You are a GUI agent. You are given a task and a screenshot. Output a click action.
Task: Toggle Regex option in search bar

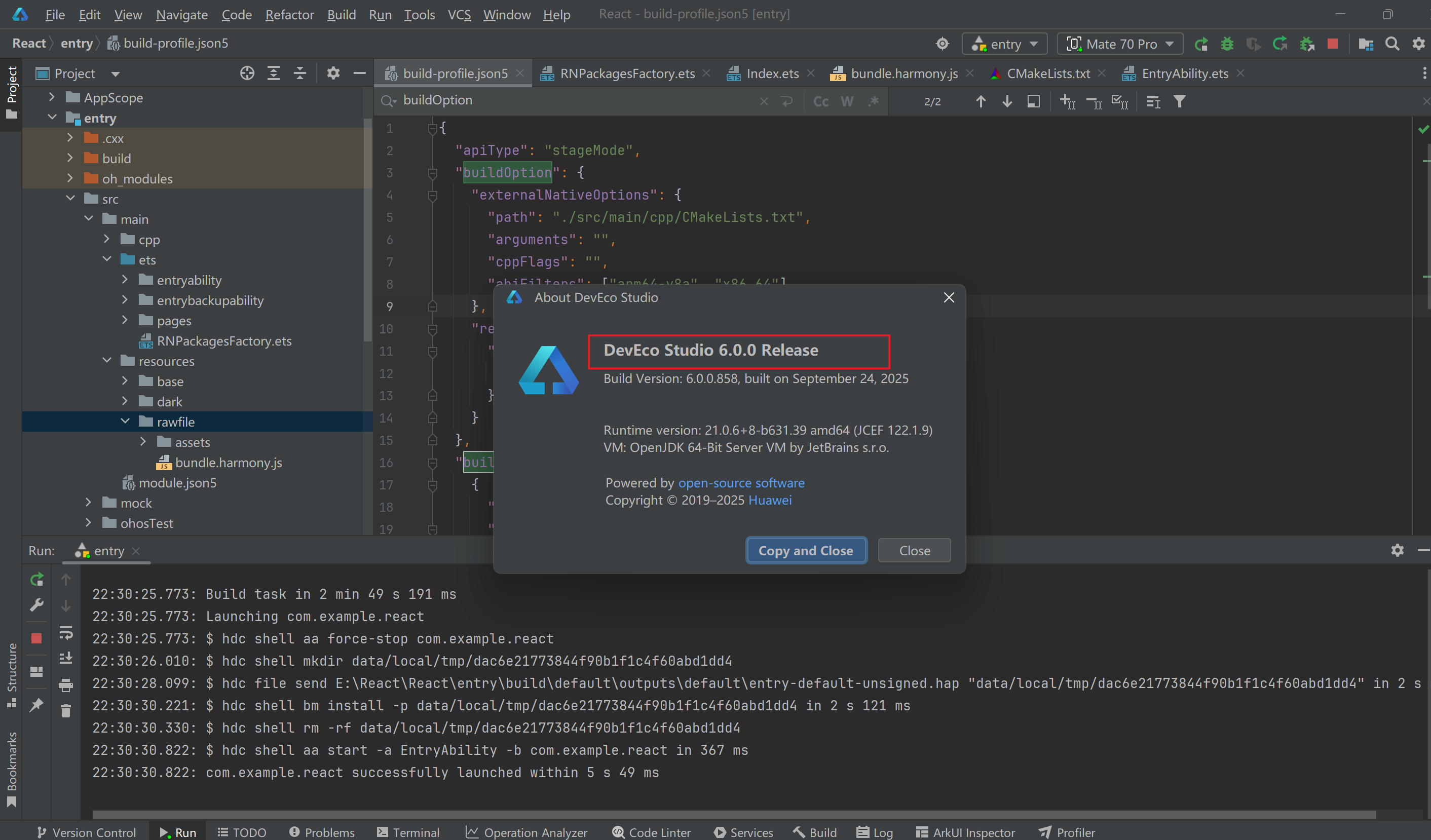tap(874, 102)
